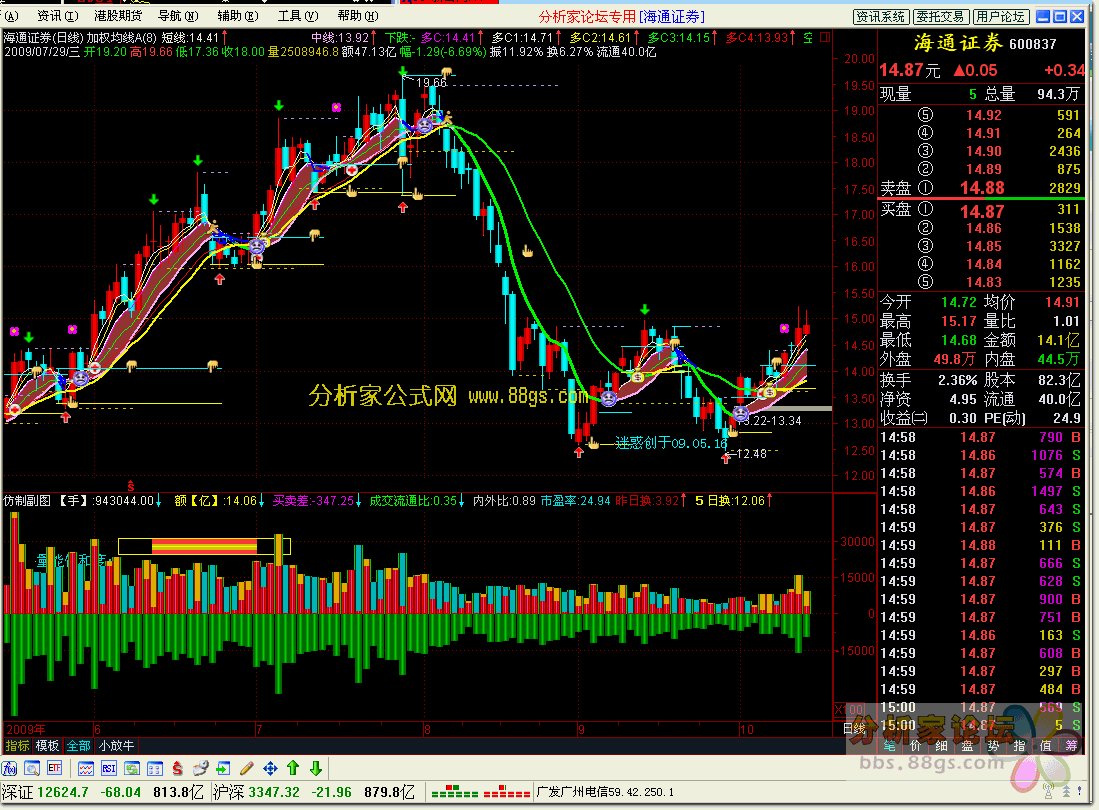Screen dimensions: 1099x810
Task: Open the 导航(N) menu
Action: click(178, 15)
